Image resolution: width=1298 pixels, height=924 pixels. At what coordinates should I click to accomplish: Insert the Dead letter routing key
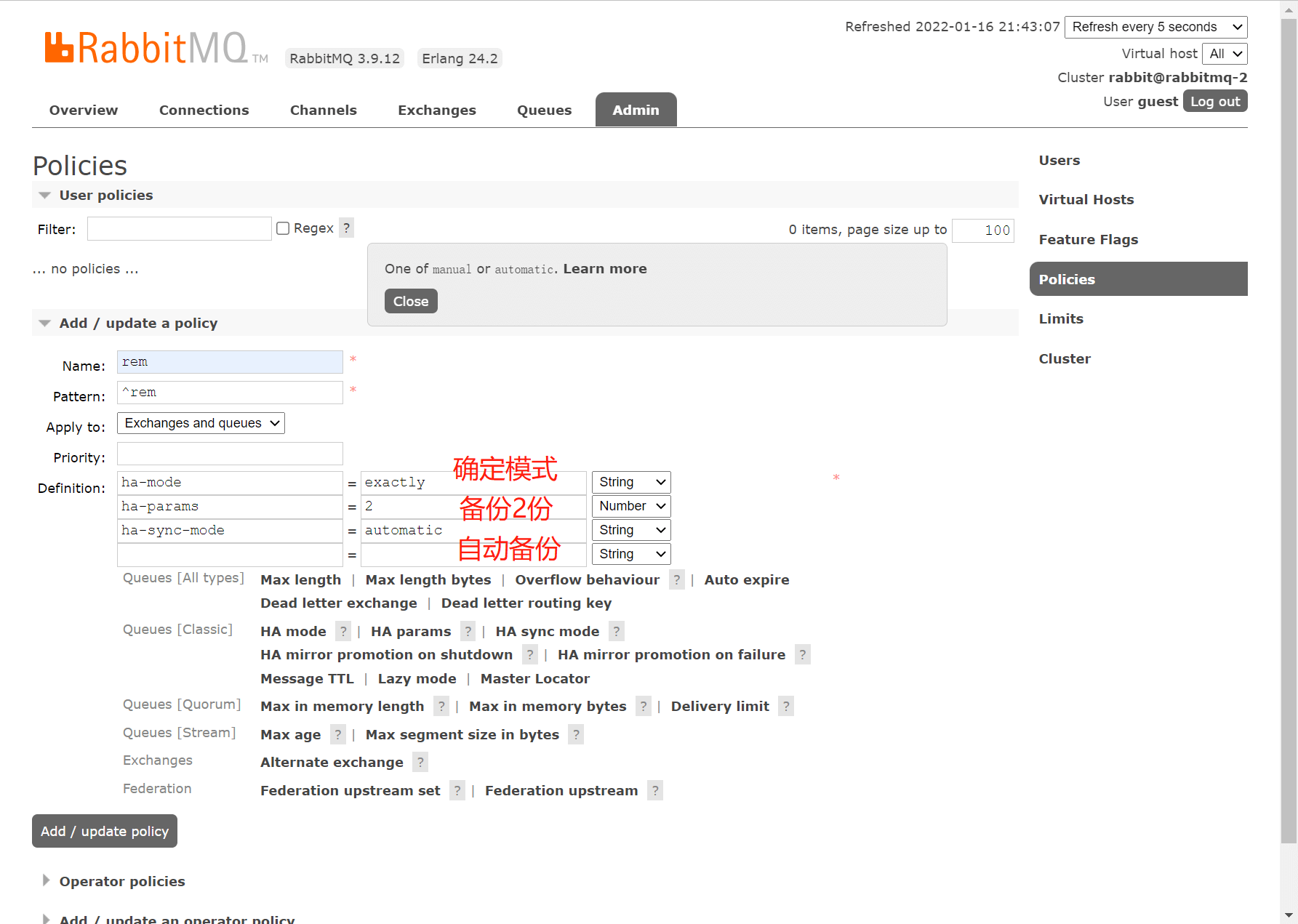click(526, 603)
